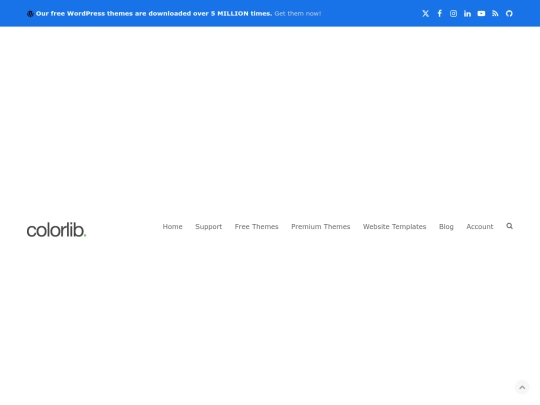Open the Blog menu item
This screenshot has height=405, width=540.
click(x=446, y=227)
